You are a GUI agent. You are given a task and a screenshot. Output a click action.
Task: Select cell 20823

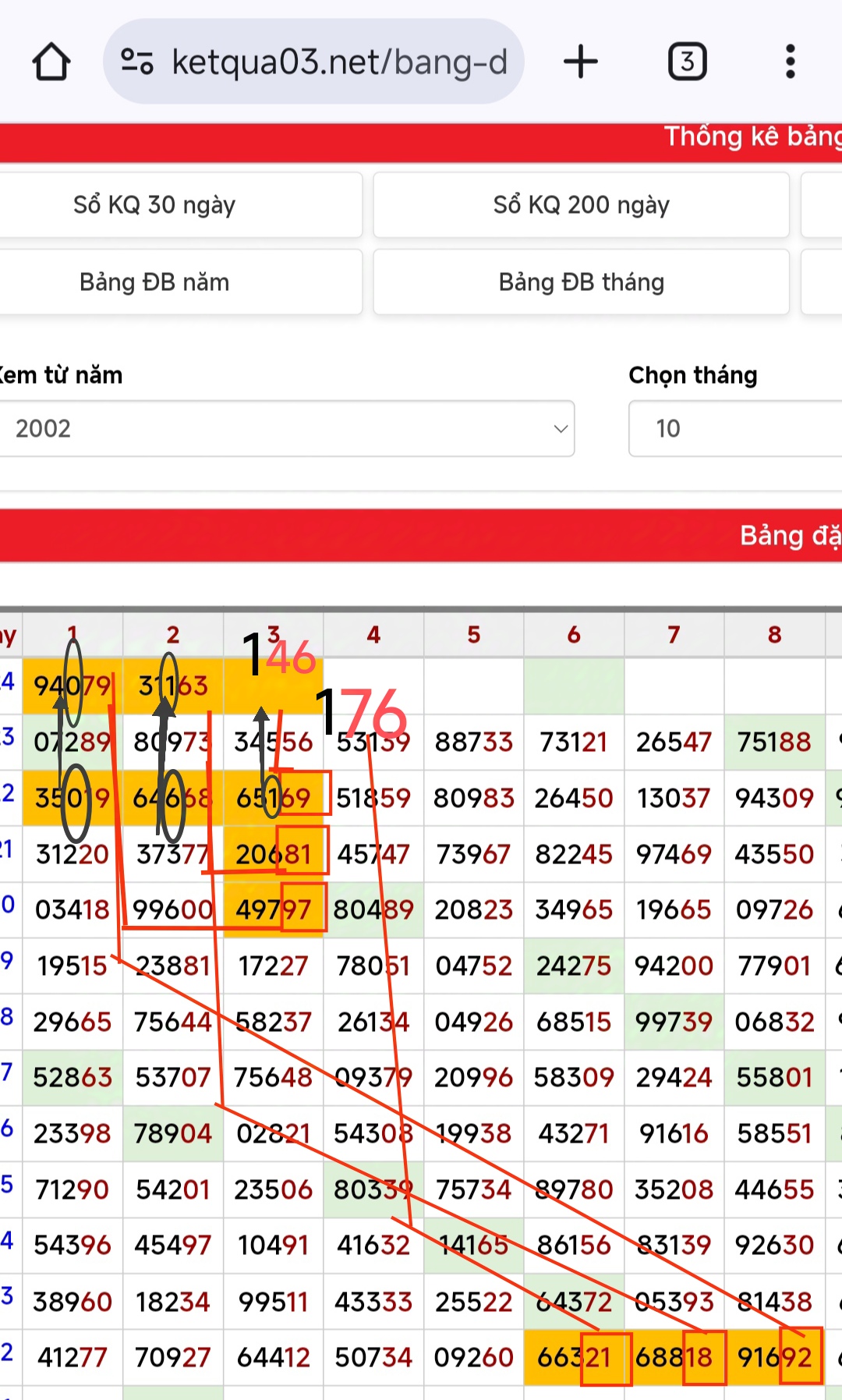point(474,909)
